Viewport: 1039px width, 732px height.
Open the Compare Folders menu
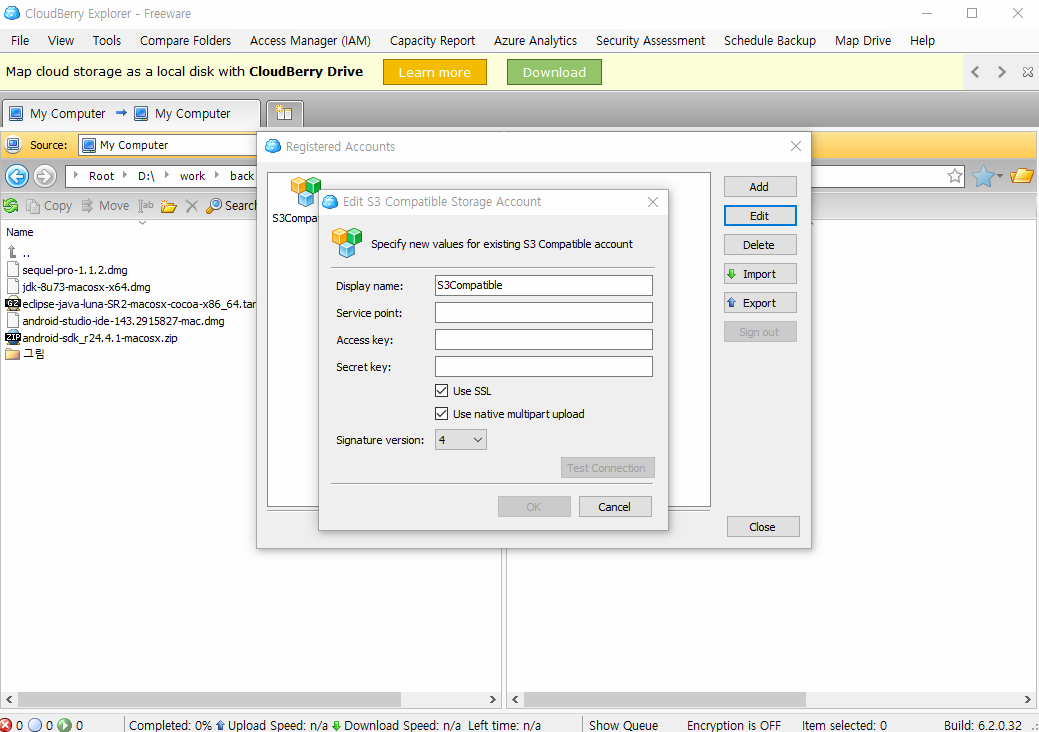point(186,40)
